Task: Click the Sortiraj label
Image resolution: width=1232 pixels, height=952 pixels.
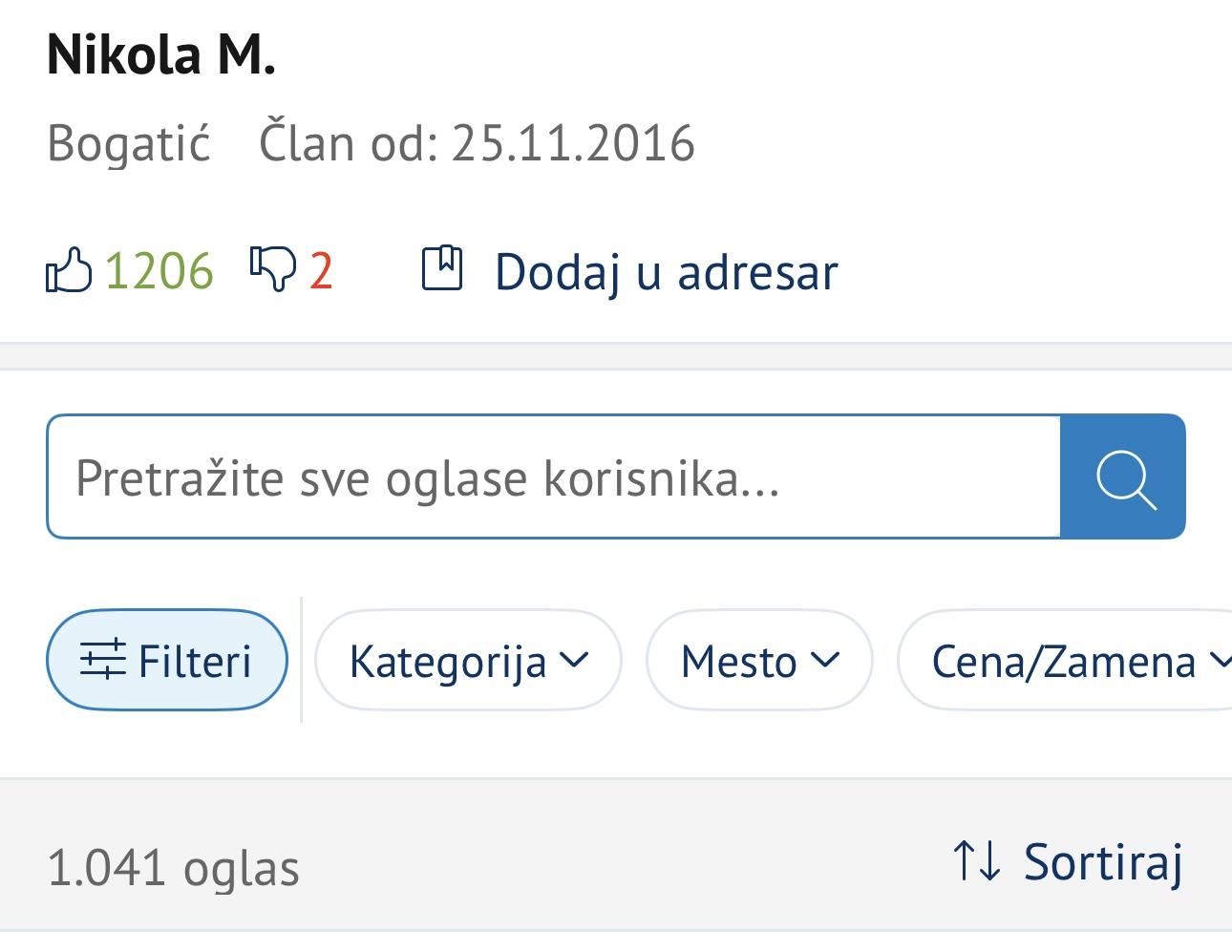Action: tap(1103, 862)
